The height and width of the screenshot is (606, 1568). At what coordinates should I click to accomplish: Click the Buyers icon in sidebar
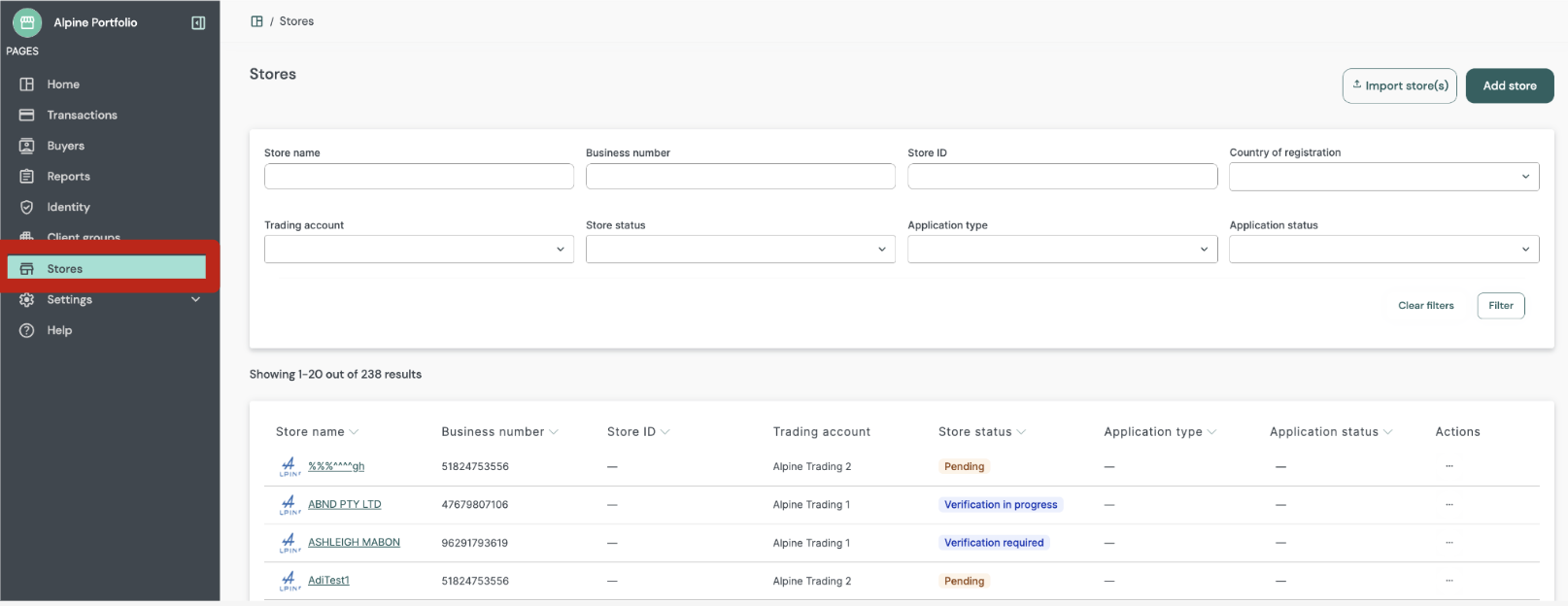[27, 146]
